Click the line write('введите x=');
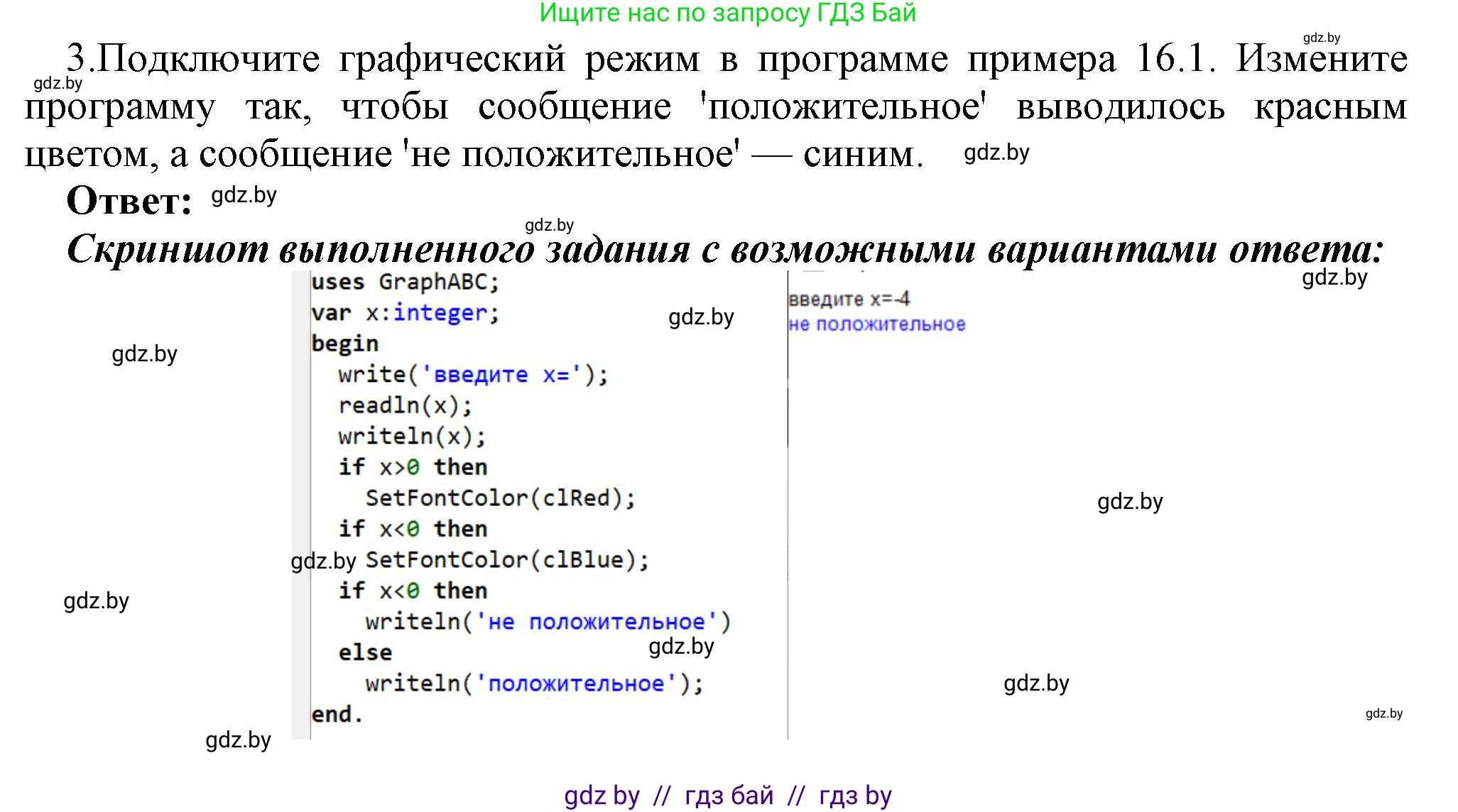1458x812 pixels. click(474, 375)
